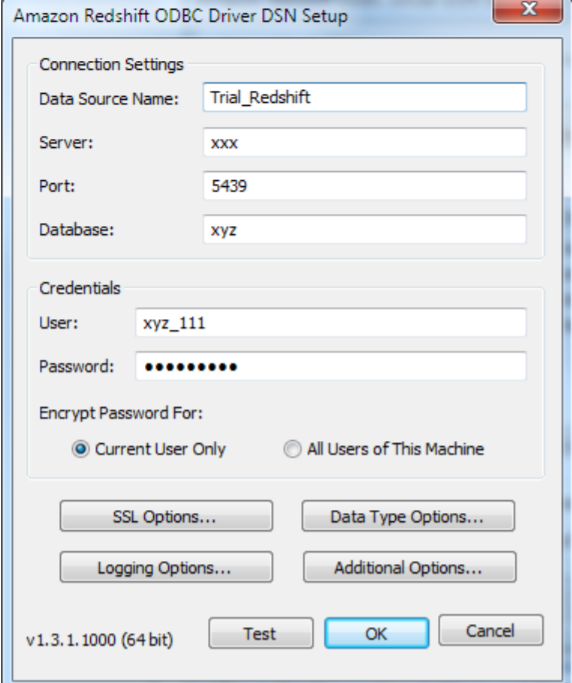Viewport: 572px width, 683px height.
Task: Click the Credentials group label
Action: click(80, 288)
